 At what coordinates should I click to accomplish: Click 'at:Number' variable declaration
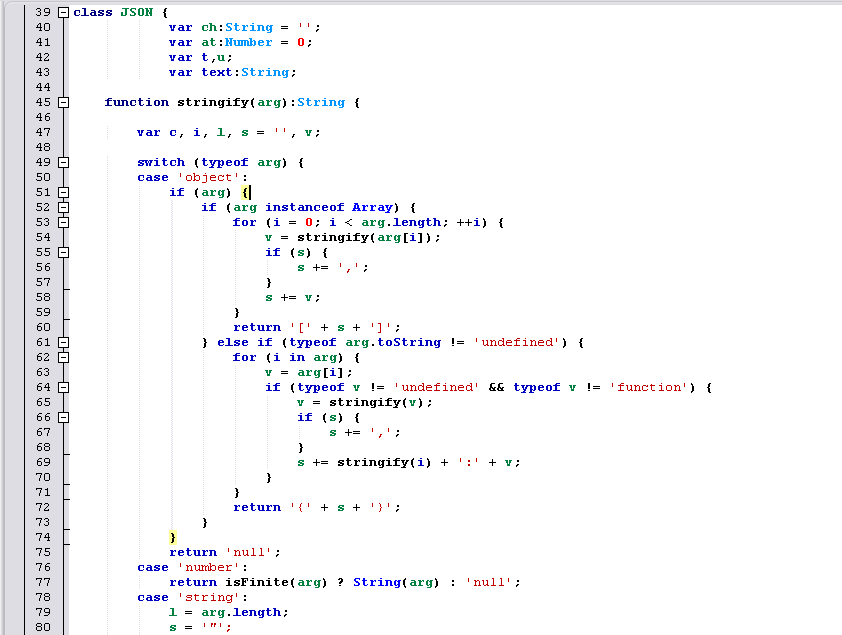(x=237, y=42)
